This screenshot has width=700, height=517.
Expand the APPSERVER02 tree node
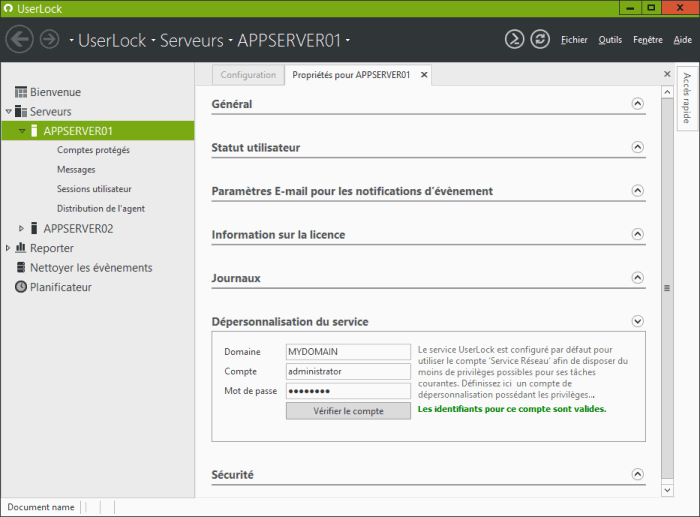[x=21, y=228]
